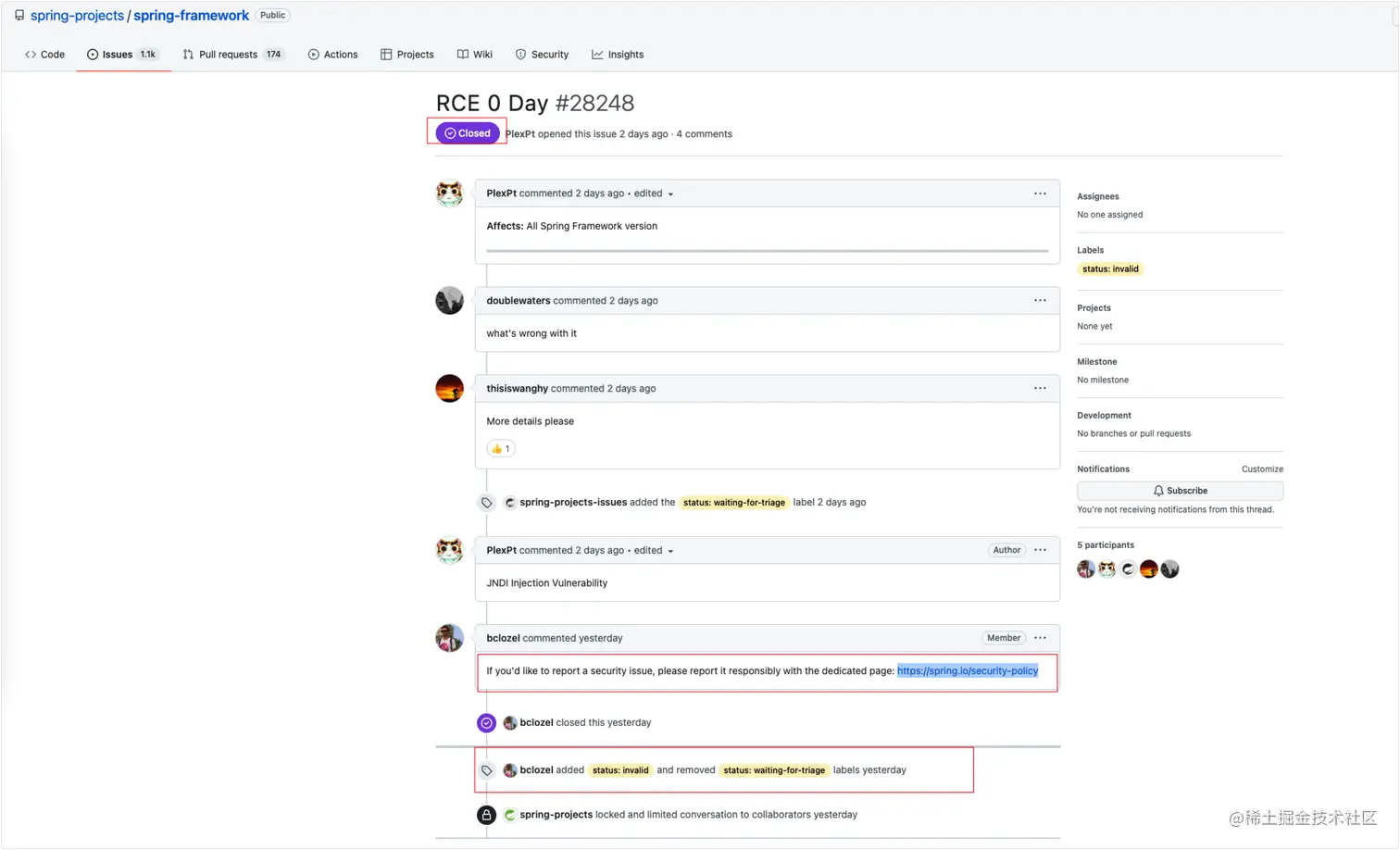This screenshot has width=1400, height=850.
Task: Click spring logo participant avatar in sidebar
Action: click(1128, 569)
